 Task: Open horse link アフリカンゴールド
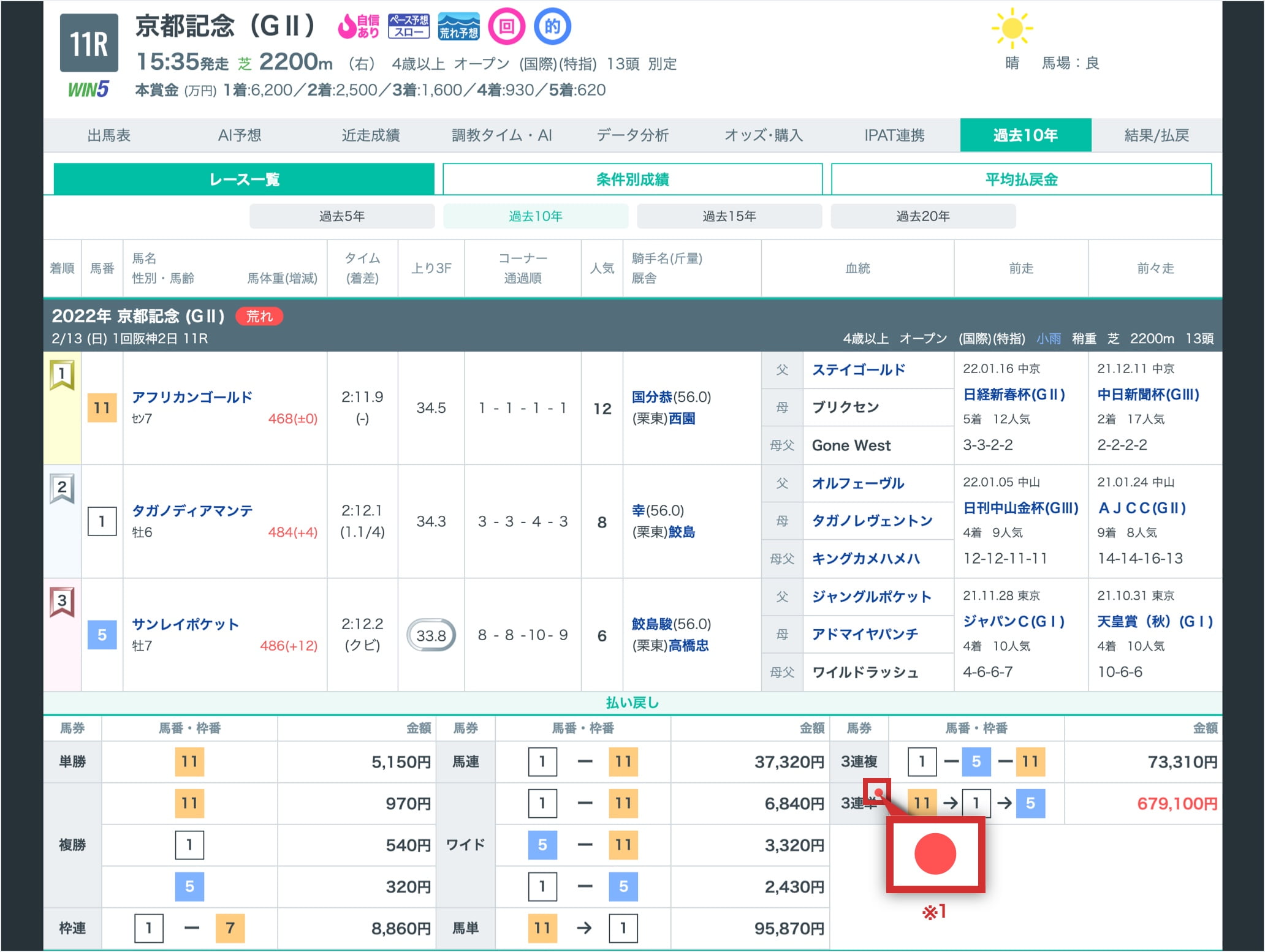point(192,397)
